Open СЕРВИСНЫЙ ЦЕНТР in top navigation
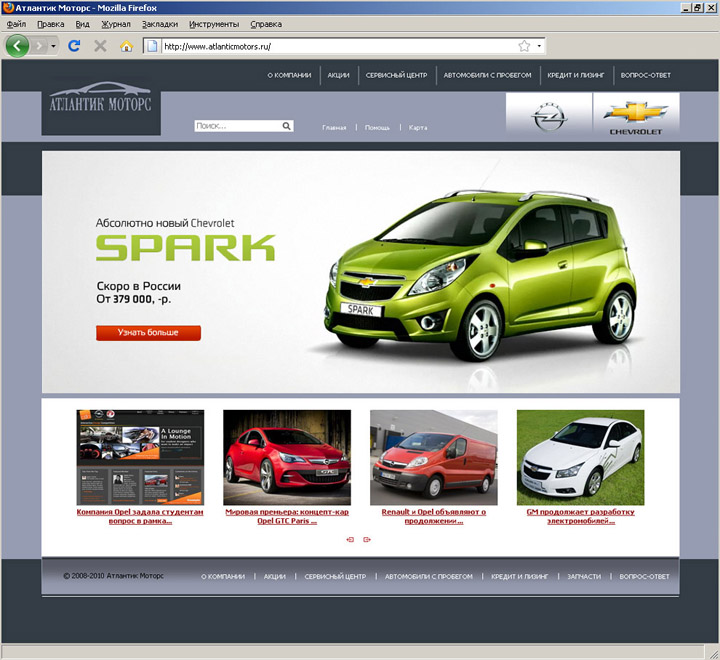Image resolution: width=720 pixels, height=660 pixels. (x=396, y=75)
